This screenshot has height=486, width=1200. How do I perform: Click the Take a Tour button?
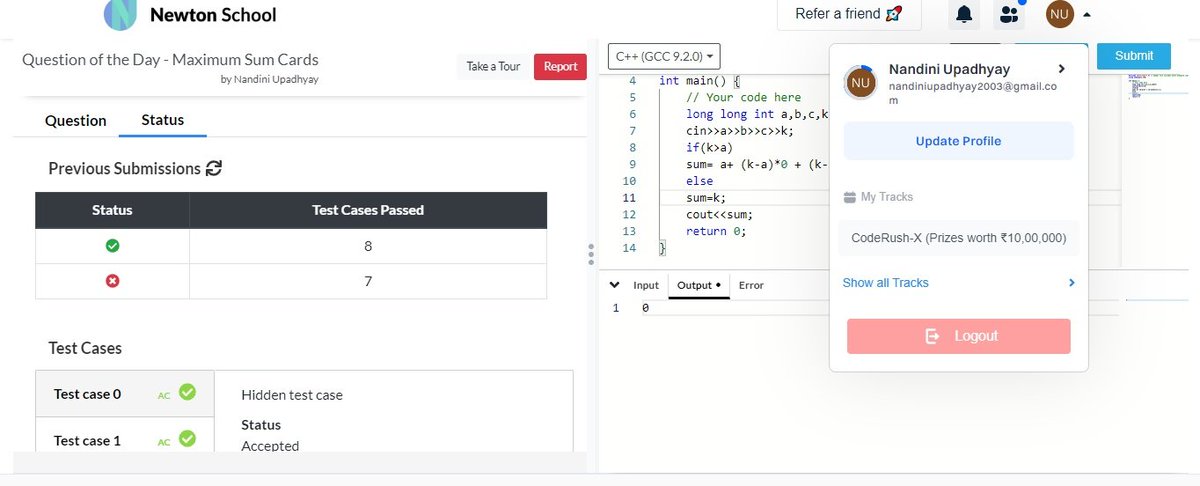coord(494,66)
